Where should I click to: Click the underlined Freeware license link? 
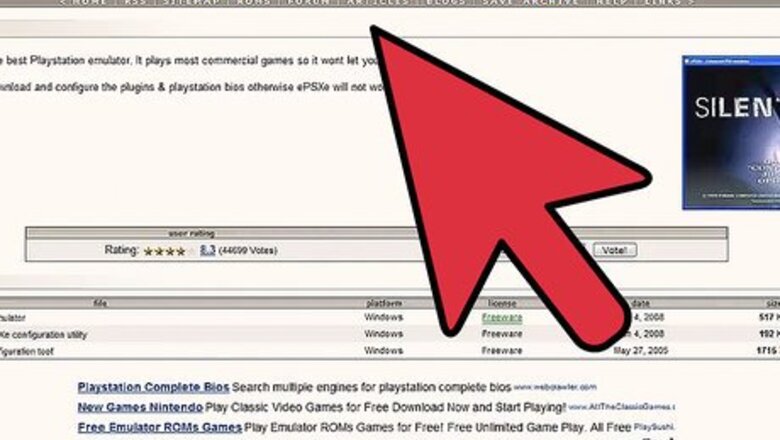coord(501,317)
